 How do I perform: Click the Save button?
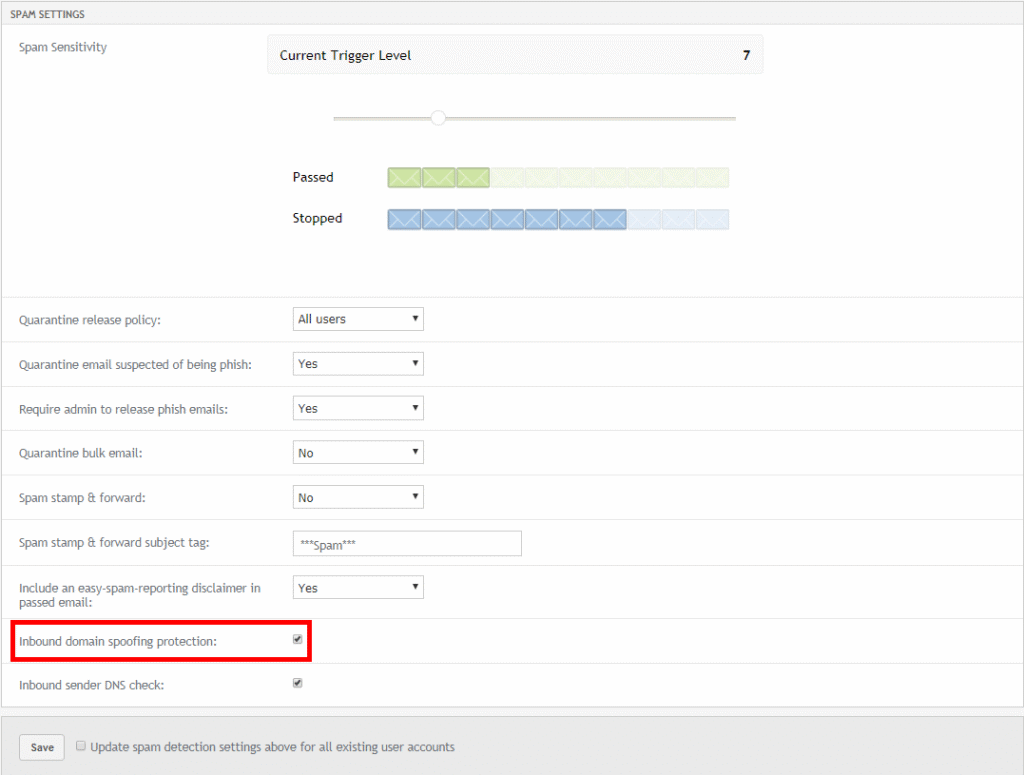coord(42,748)
